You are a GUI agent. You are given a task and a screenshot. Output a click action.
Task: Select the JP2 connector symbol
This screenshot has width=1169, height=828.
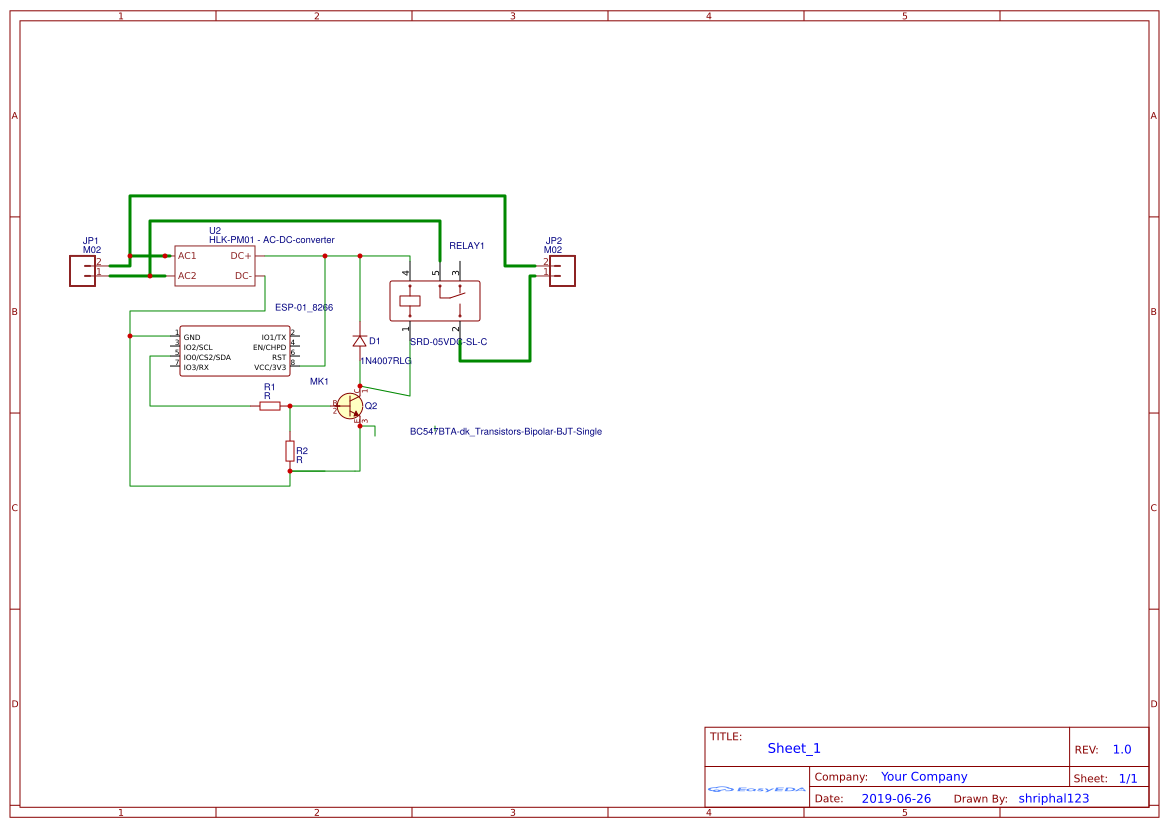[563, 270]
